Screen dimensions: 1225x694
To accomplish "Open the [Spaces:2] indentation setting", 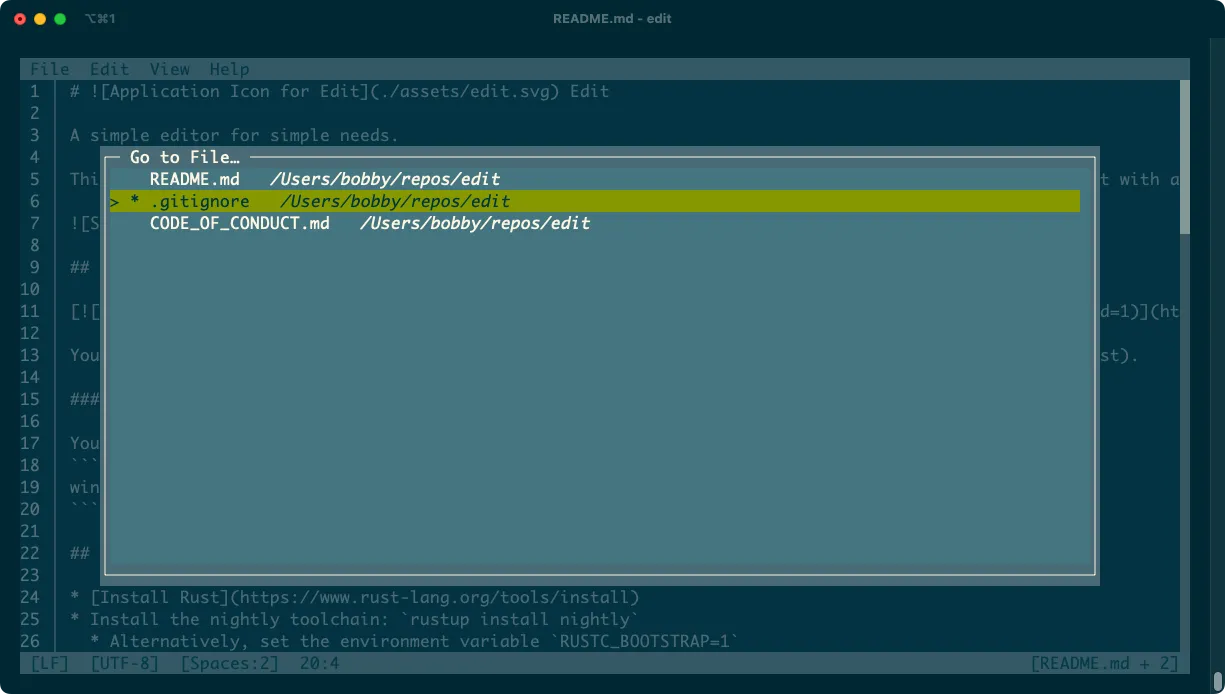I will pos(229,663).
